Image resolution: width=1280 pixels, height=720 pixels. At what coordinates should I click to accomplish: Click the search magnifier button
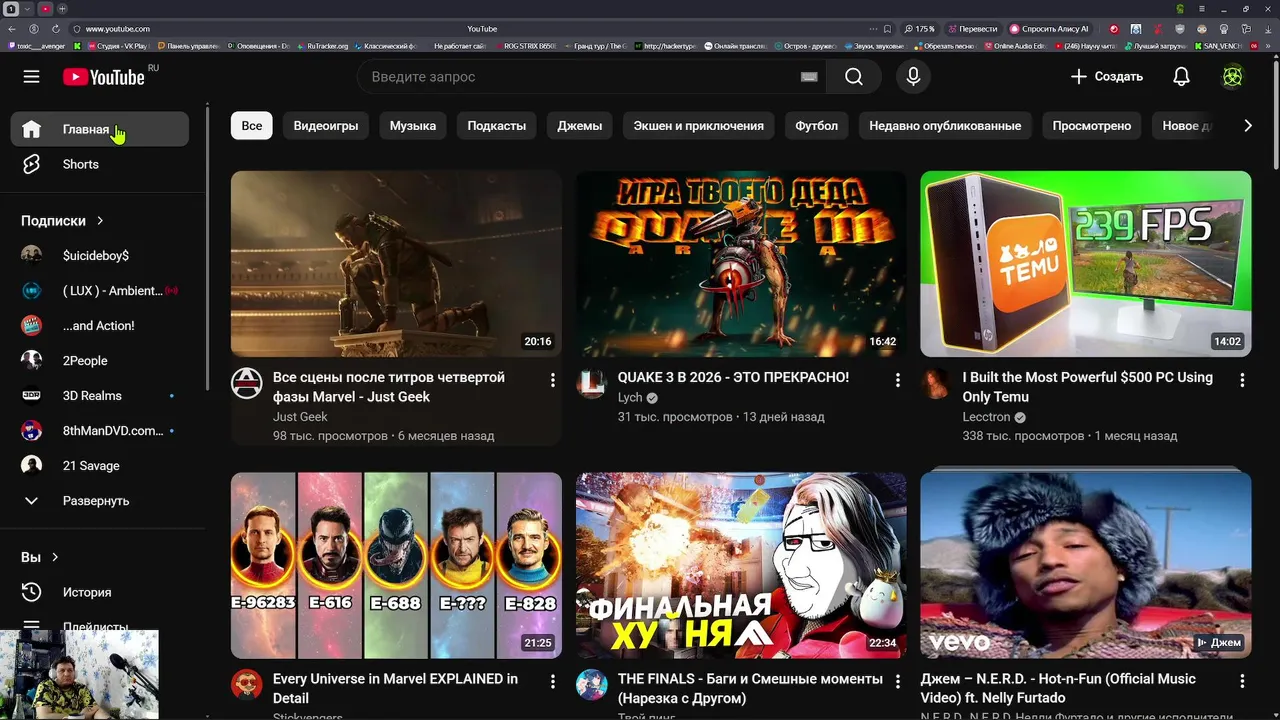pos(853,77)
